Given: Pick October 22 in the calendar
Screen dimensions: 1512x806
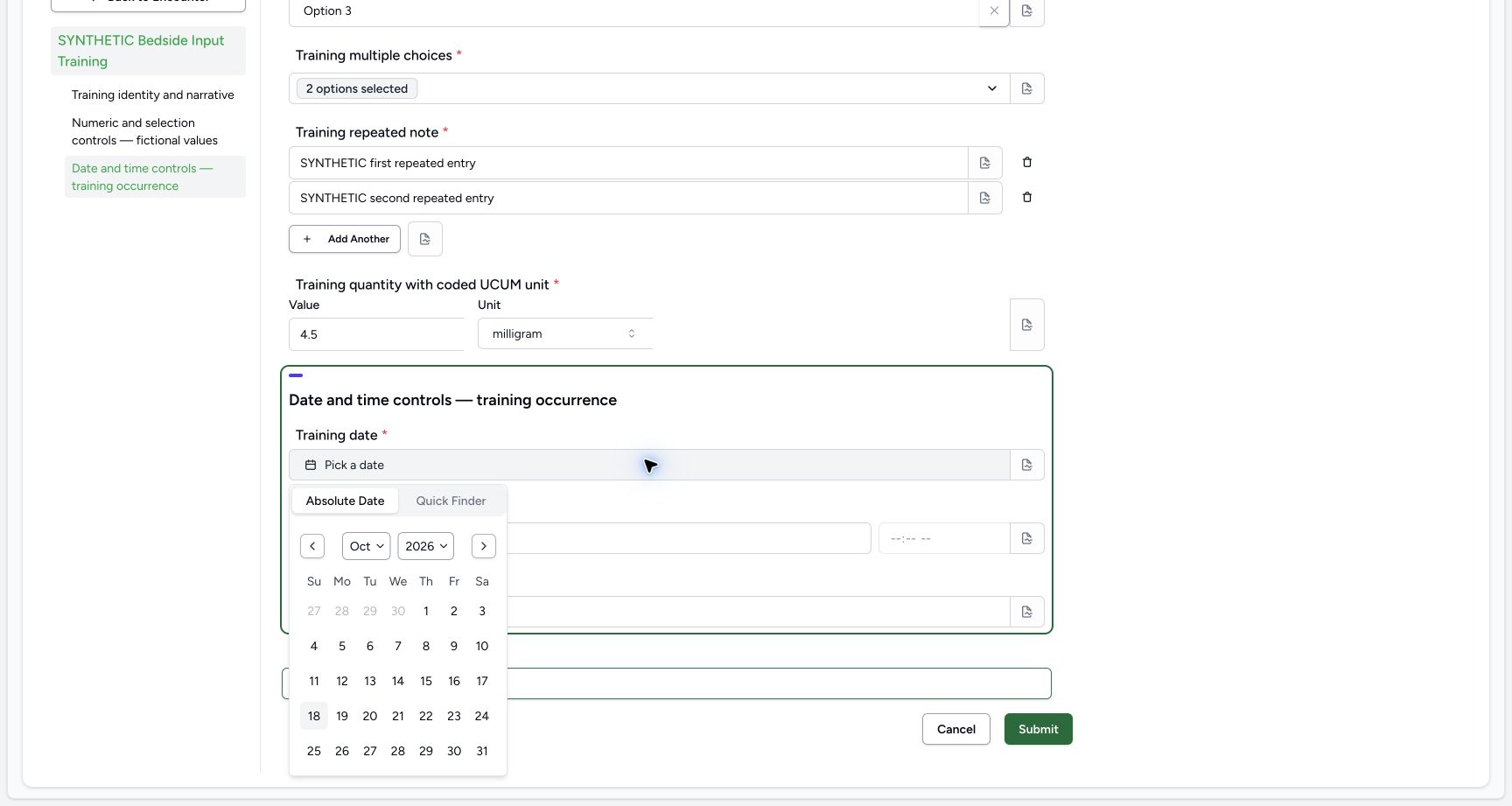Looking at the screenshot, I should point(426,716).
